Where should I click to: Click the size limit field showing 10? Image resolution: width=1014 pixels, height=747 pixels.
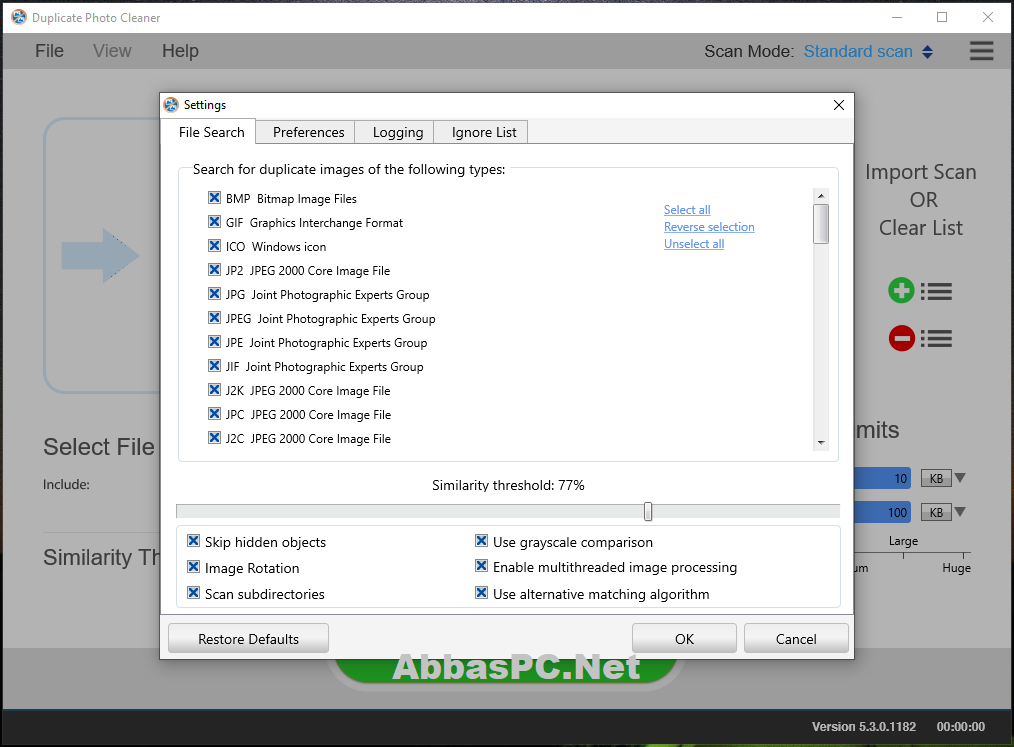tap(883, 479)
